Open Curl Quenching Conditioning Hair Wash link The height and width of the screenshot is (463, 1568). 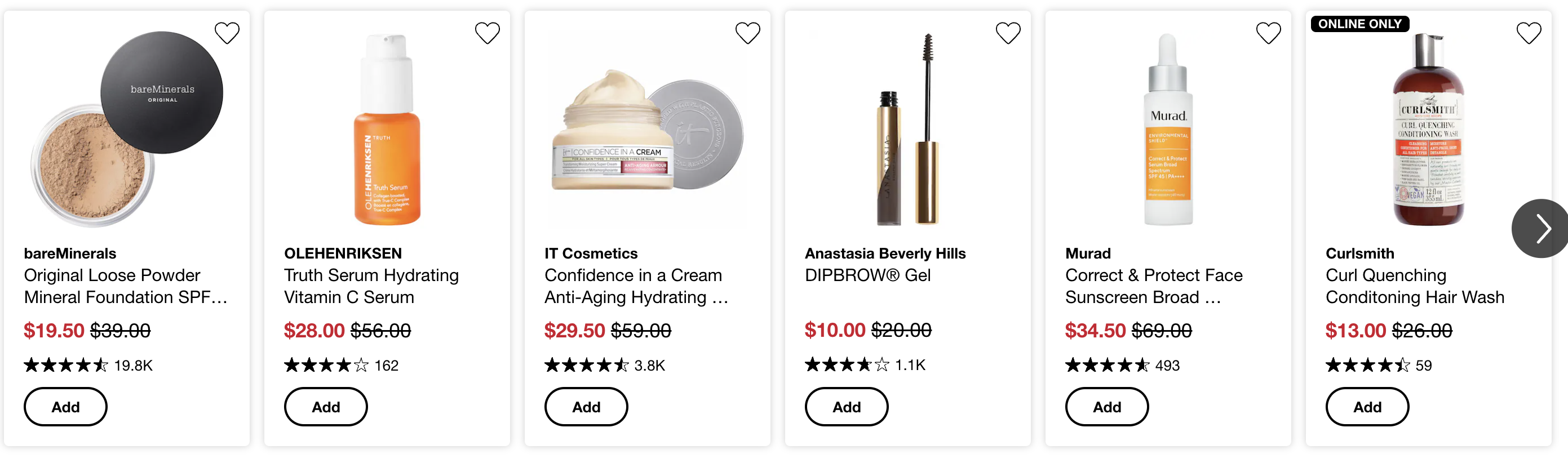[x=1415, y=286]
